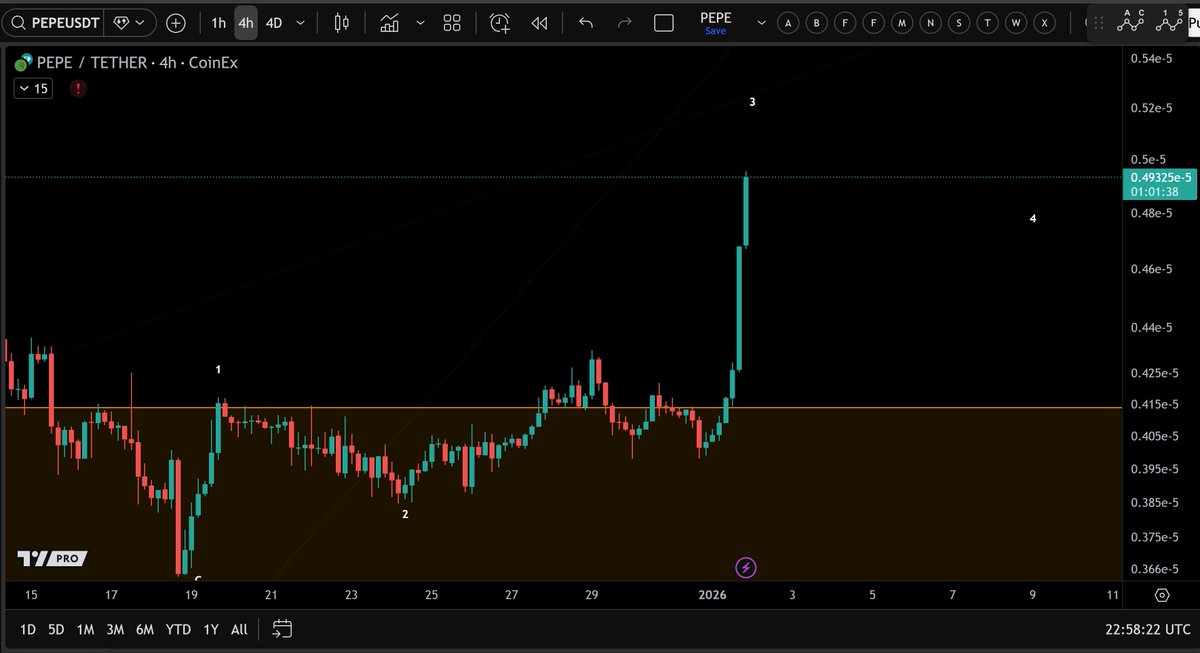Switch to the 4D interval

pyautogui.click(x=274, y=22)
